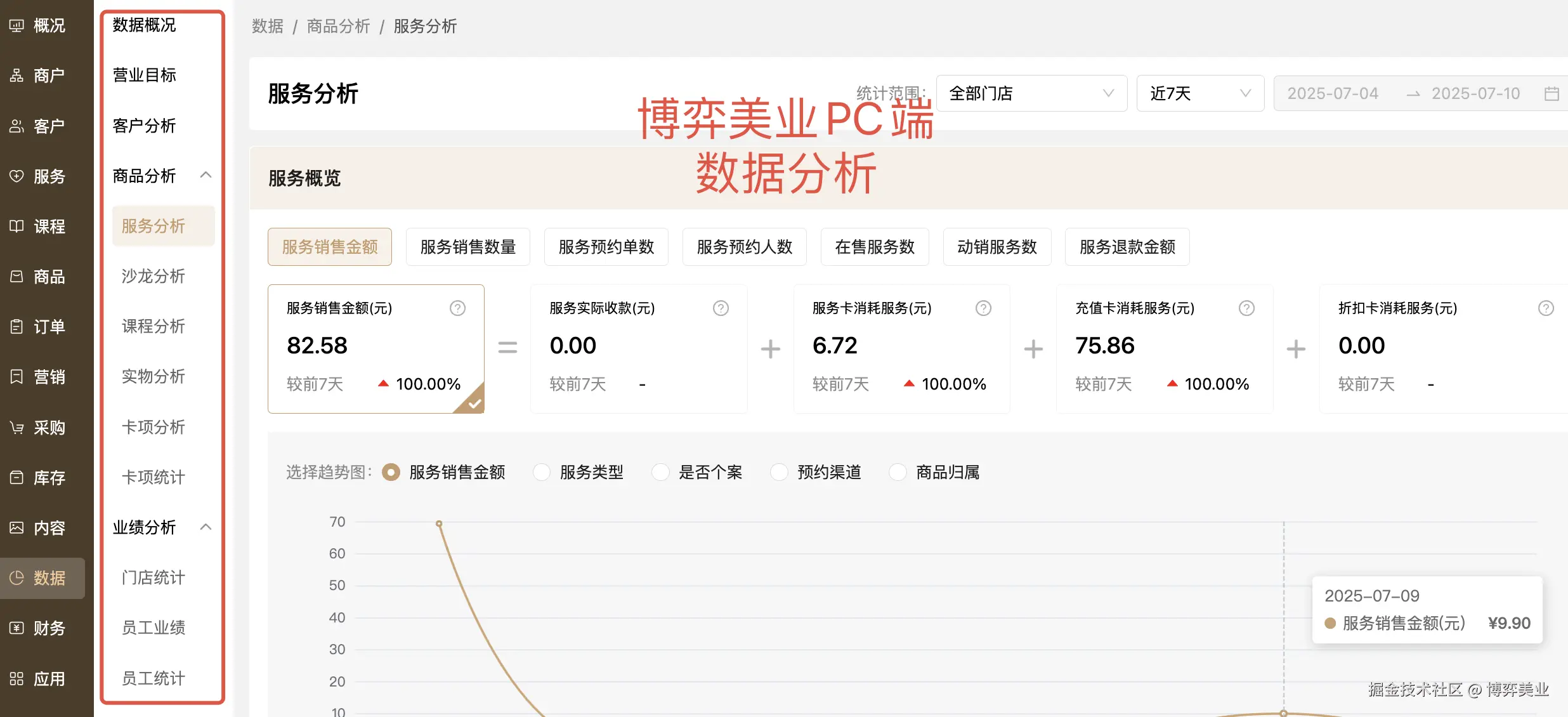1568x717 pixels.
Task: Open 商户 merchant section icon in sidebar
Action: pyautogui.click(x=16, y=76)
